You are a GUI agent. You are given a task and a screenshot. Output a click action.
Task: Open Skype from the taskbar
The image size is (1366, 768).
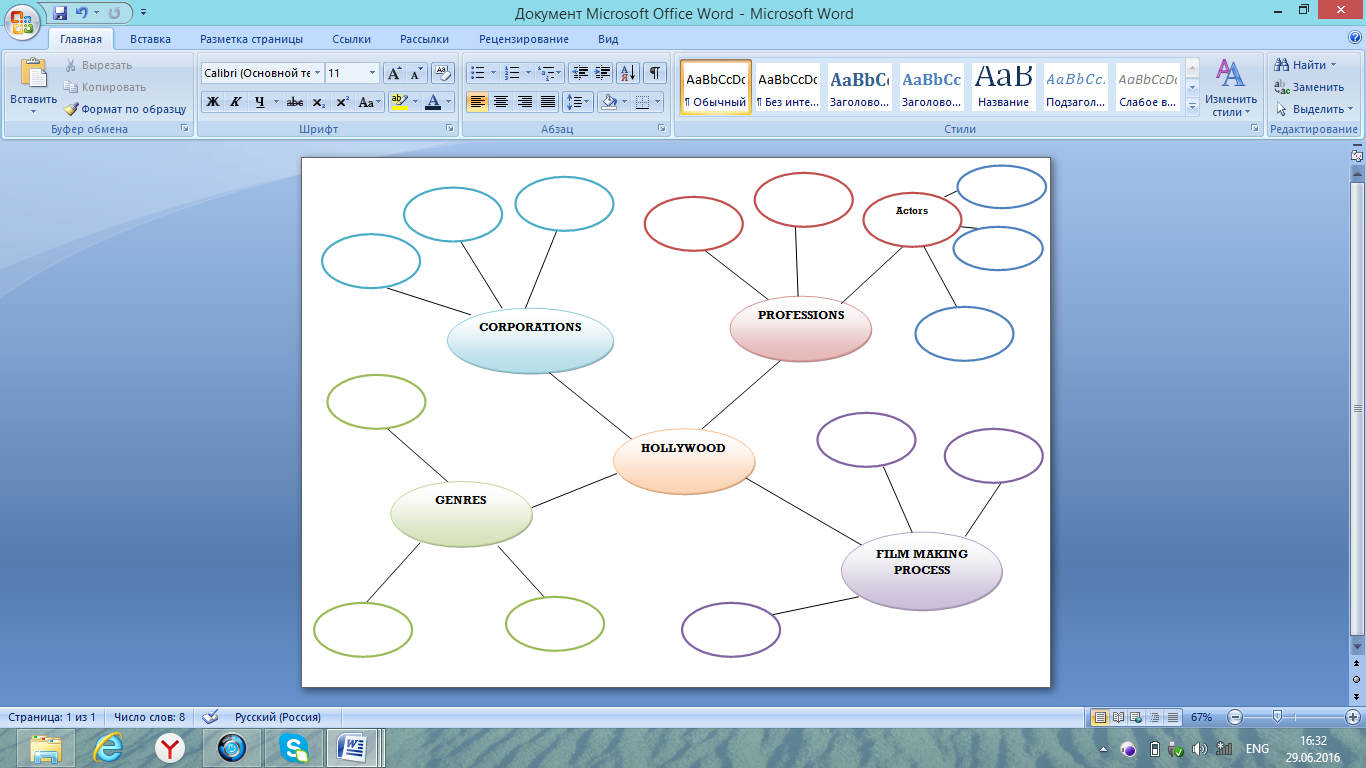(294, 748)
